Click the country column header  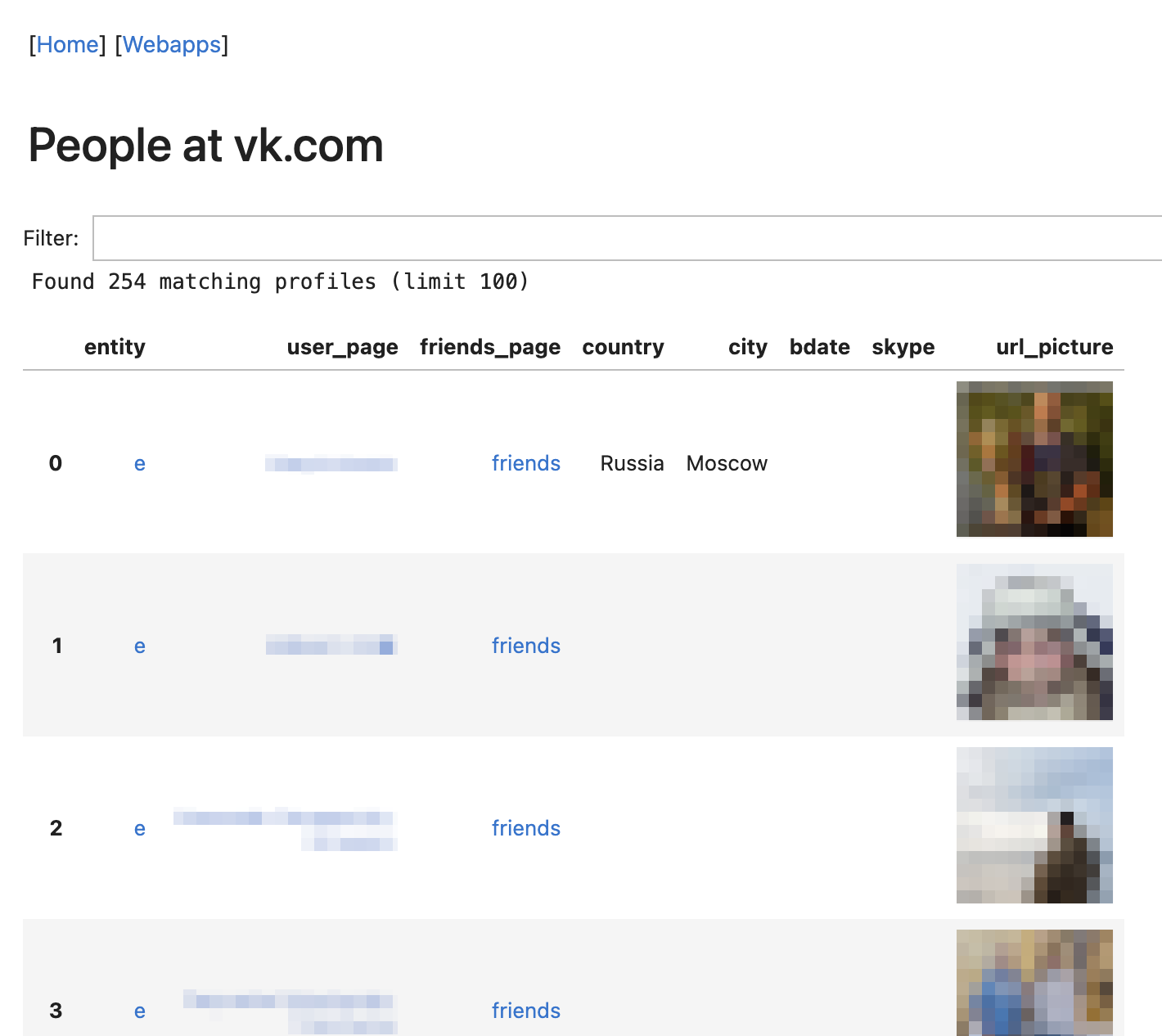623,348
